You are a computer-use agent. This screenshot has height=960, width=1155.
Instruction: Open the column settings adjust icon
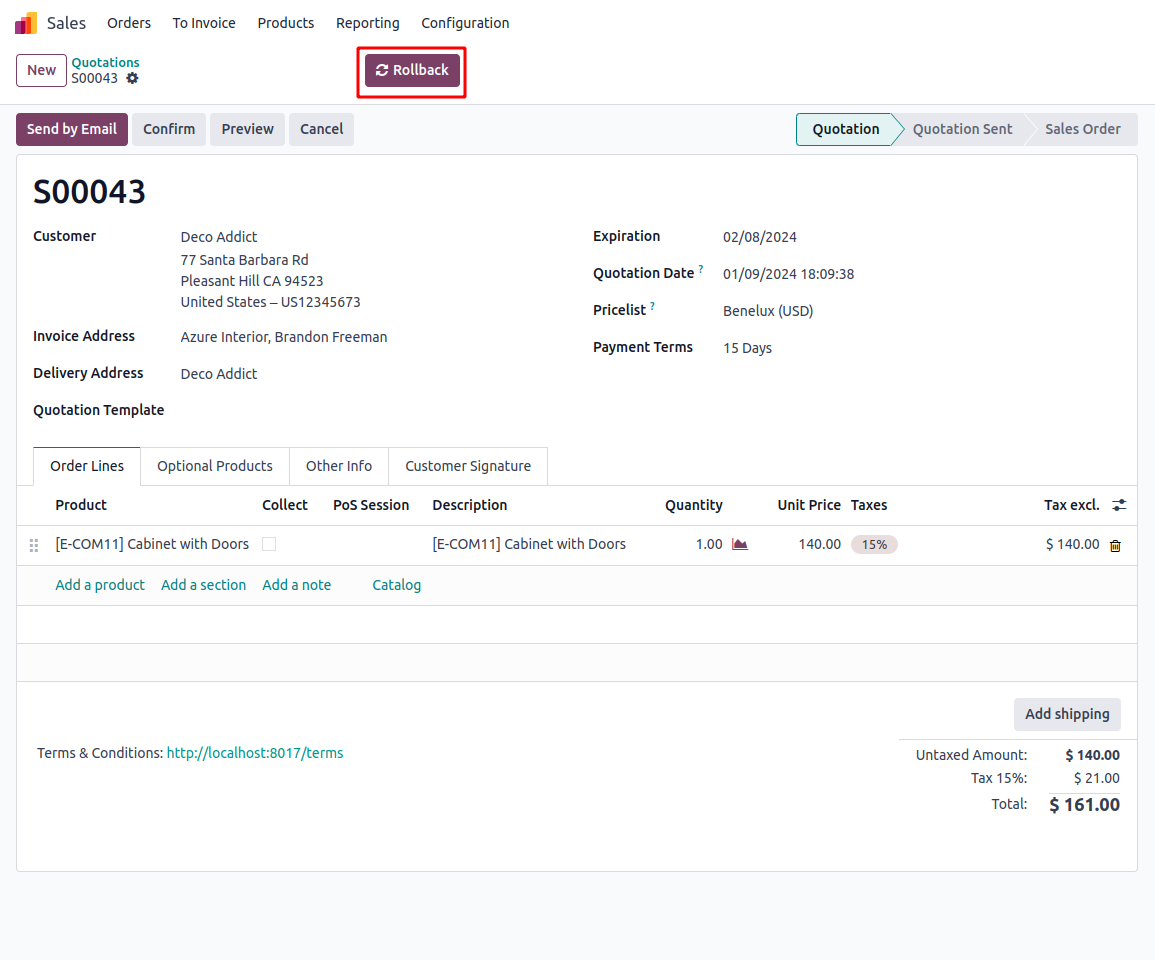[1119, 505]
